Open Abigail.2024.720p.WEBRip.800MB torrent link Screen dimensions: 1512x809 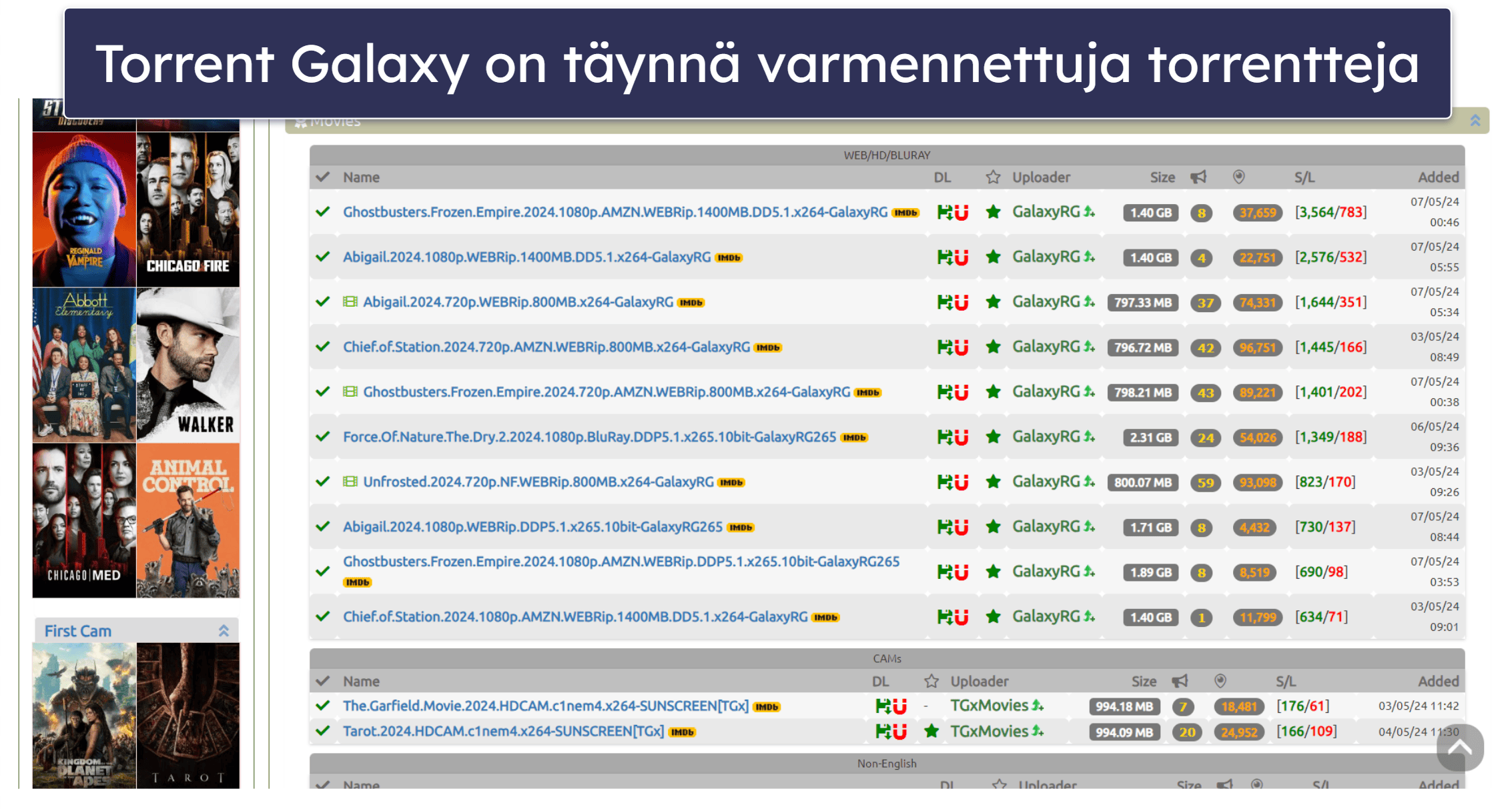(x=518, y=302)
